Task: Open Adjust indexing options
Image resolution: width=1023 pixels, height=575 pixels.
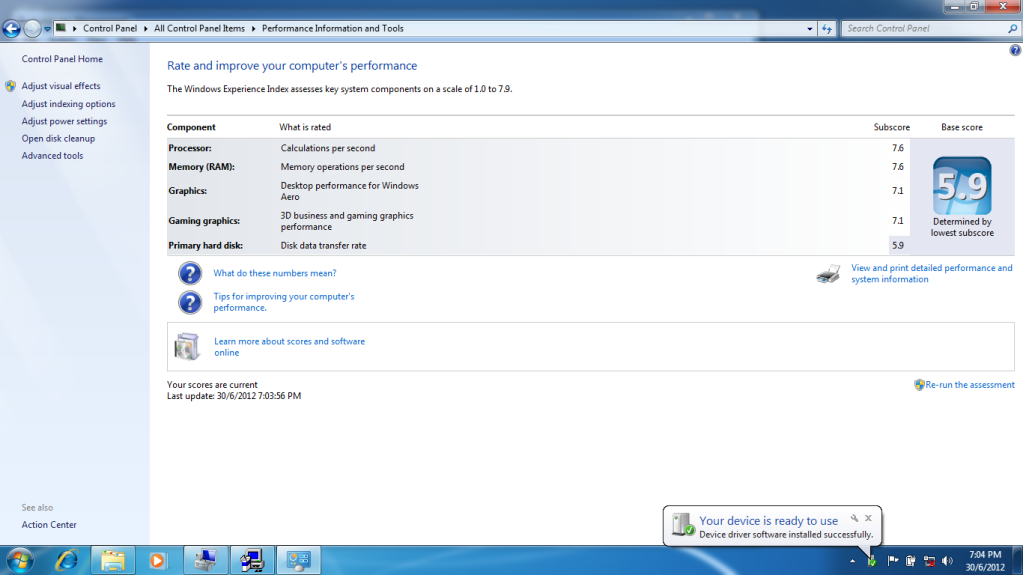Action: (69, 104)
